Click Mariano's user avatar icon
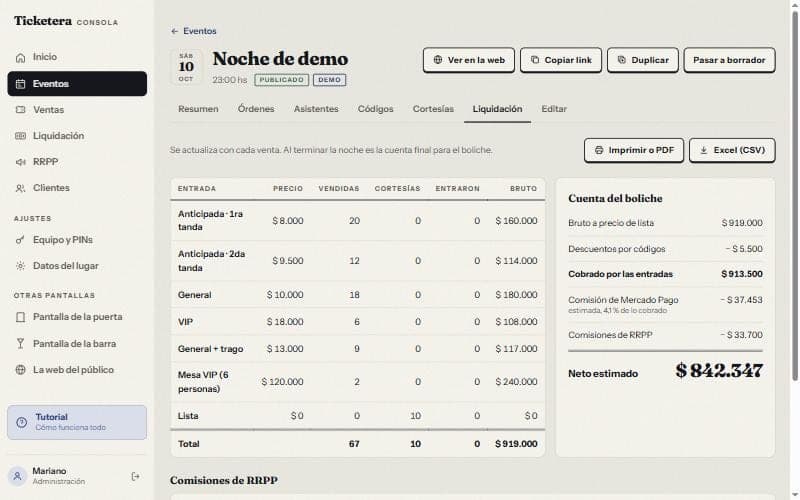Screen dimensions: 800x500 17,476
